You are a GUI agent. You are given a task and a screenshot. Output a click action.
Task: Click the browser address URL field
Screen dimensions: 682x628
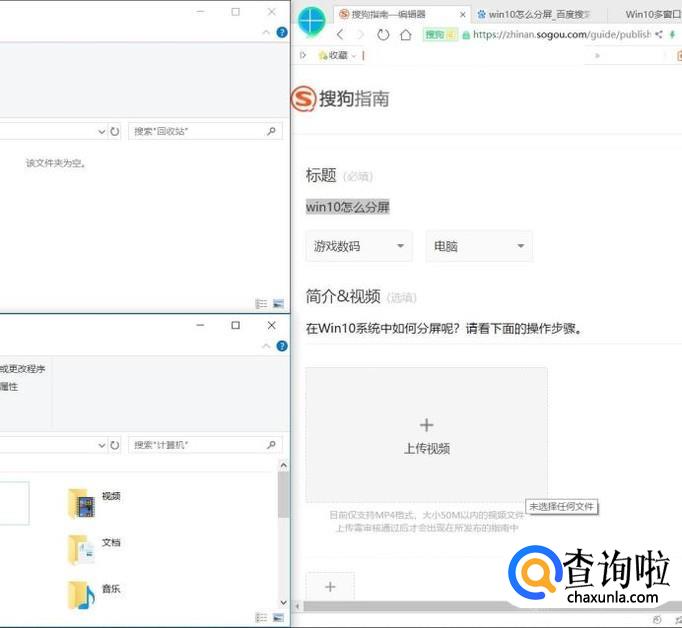point(562,34)
